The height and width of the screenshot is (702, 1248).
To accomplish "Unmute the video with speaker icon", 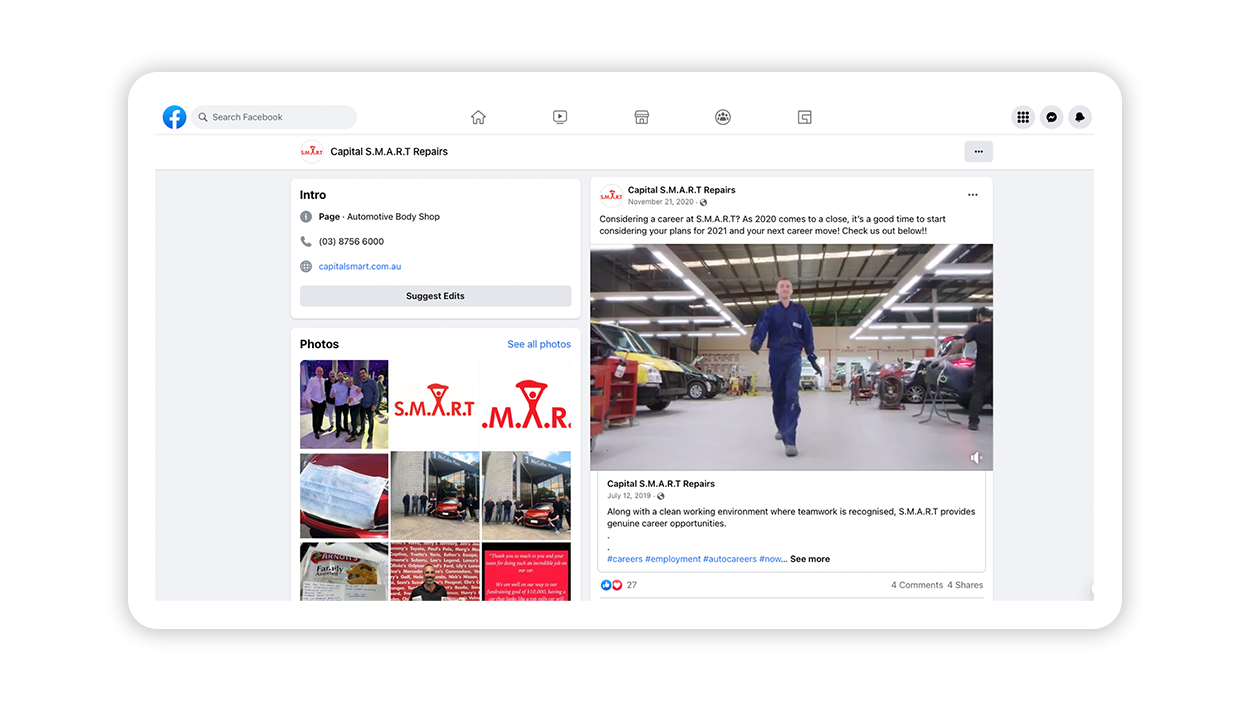I will (977, 458).
